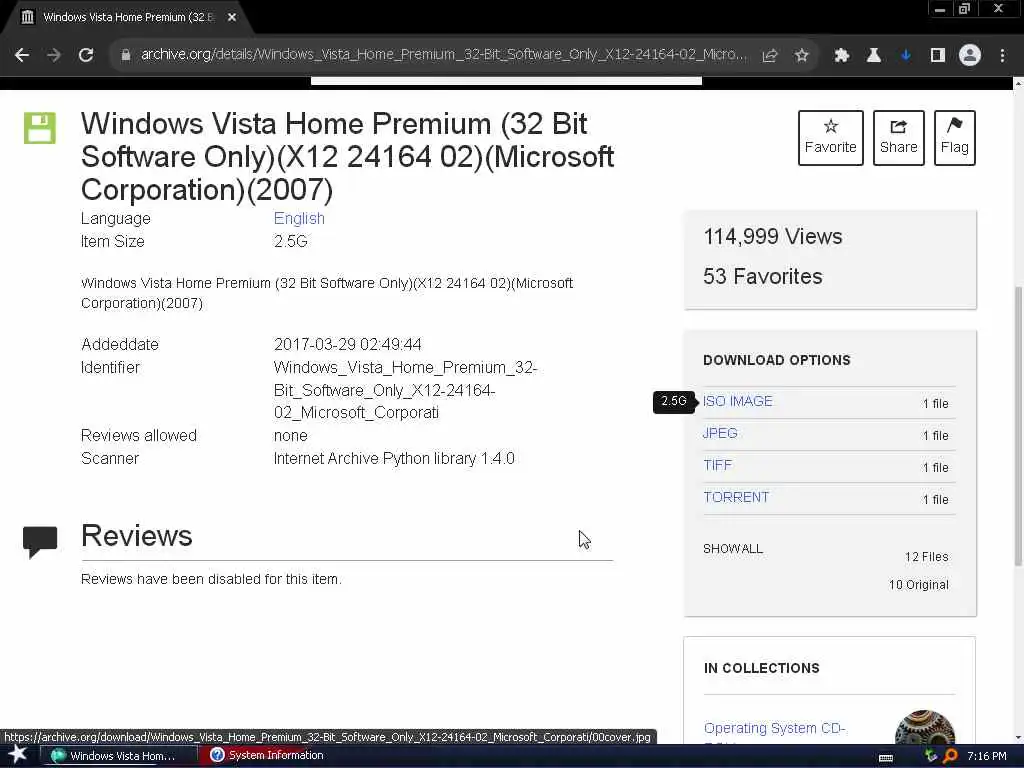Click the English language link
Viewport: 1024px width, 768px height.
click(x=299, y=219)
